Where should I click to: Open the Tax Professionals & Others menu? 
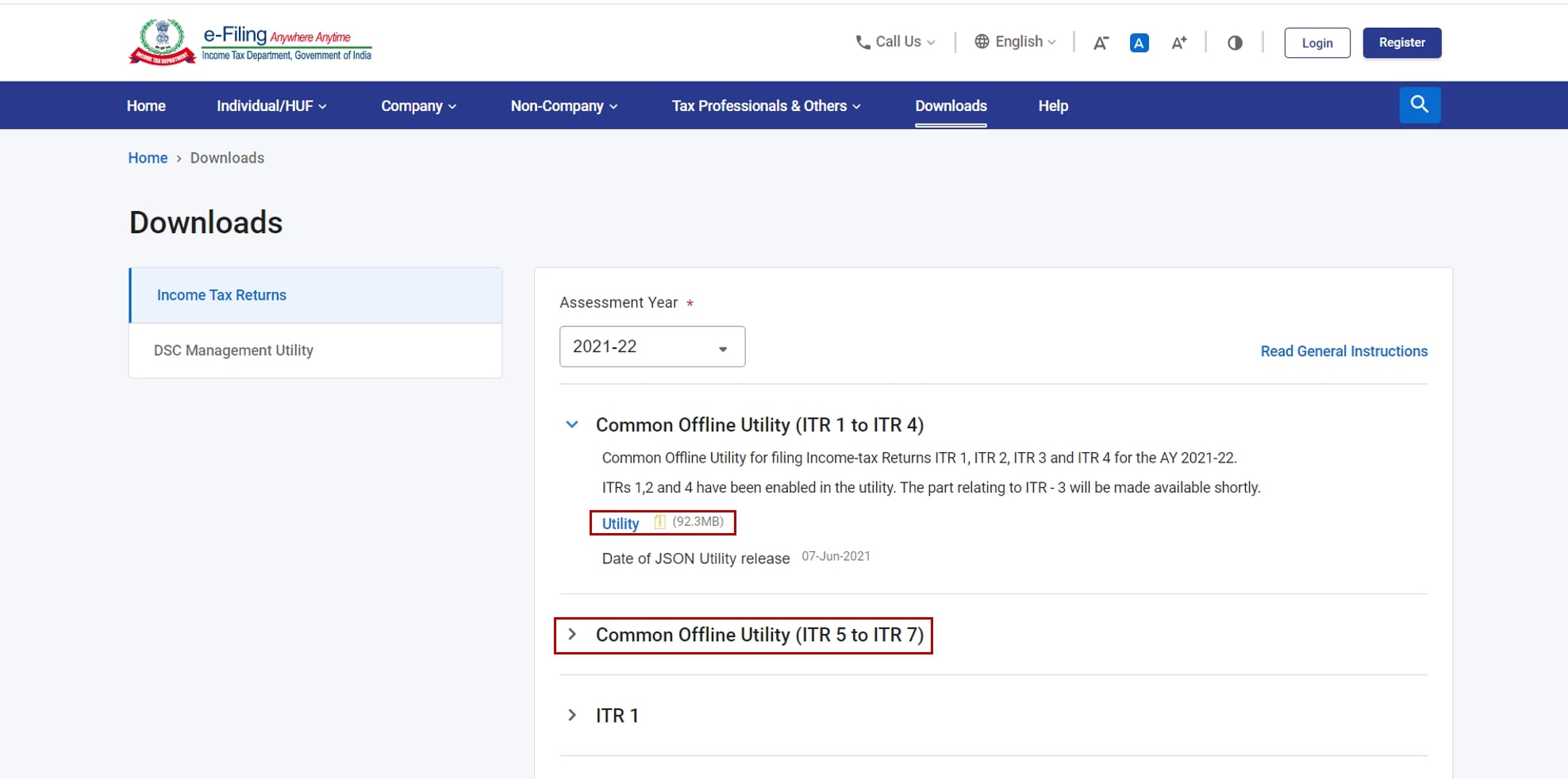(x=759, y=105)
